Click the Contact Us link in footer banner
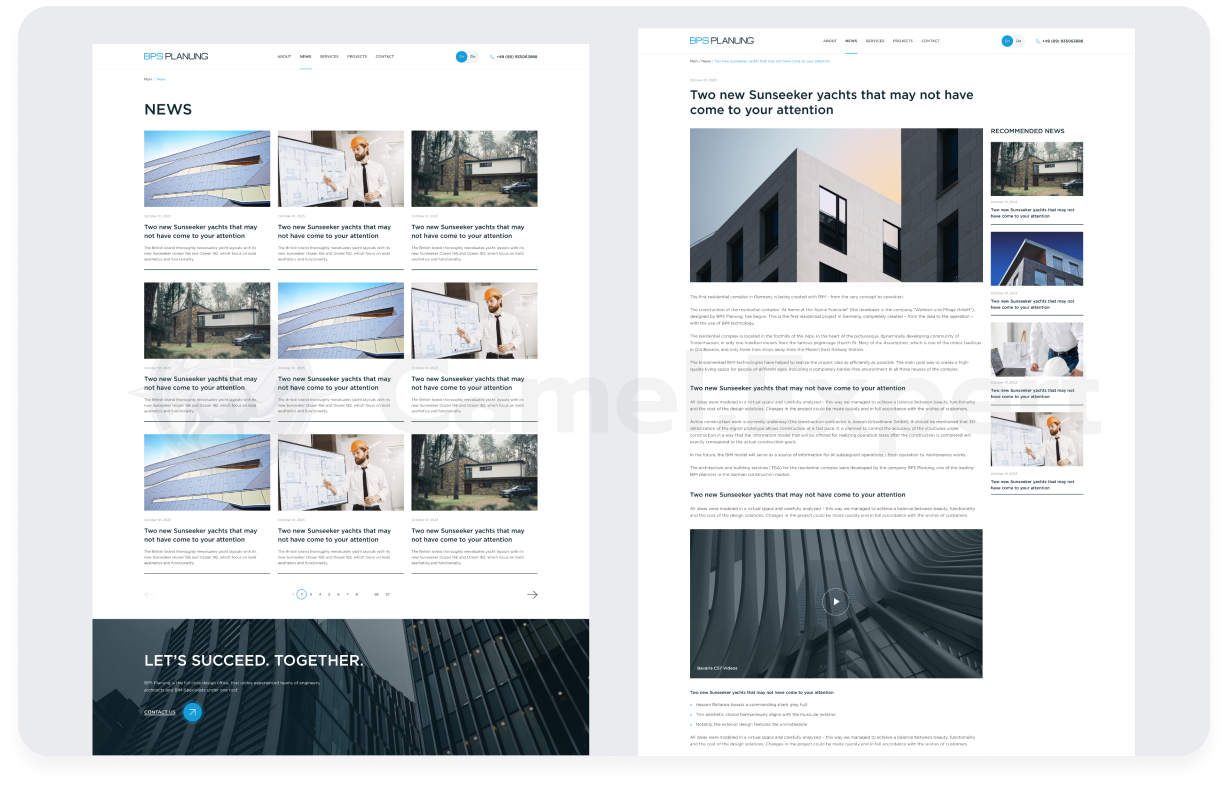Image resolution: width=1228 pixels, height=786 pixels. (159, 712)
